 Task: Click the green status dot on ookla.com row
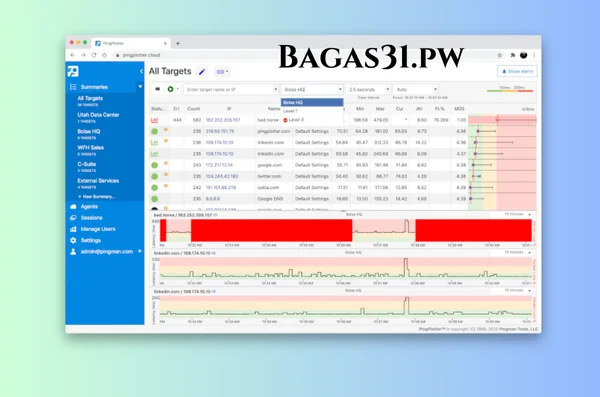[x=155, y=188]
